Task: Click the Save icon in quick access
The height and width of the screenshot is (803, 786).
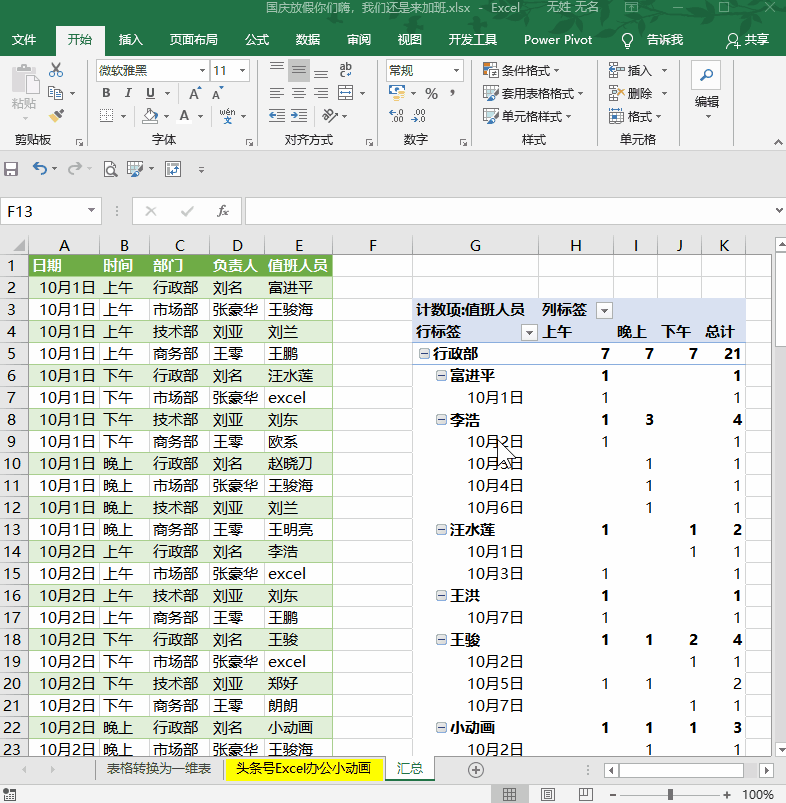Action: [11, 169]
